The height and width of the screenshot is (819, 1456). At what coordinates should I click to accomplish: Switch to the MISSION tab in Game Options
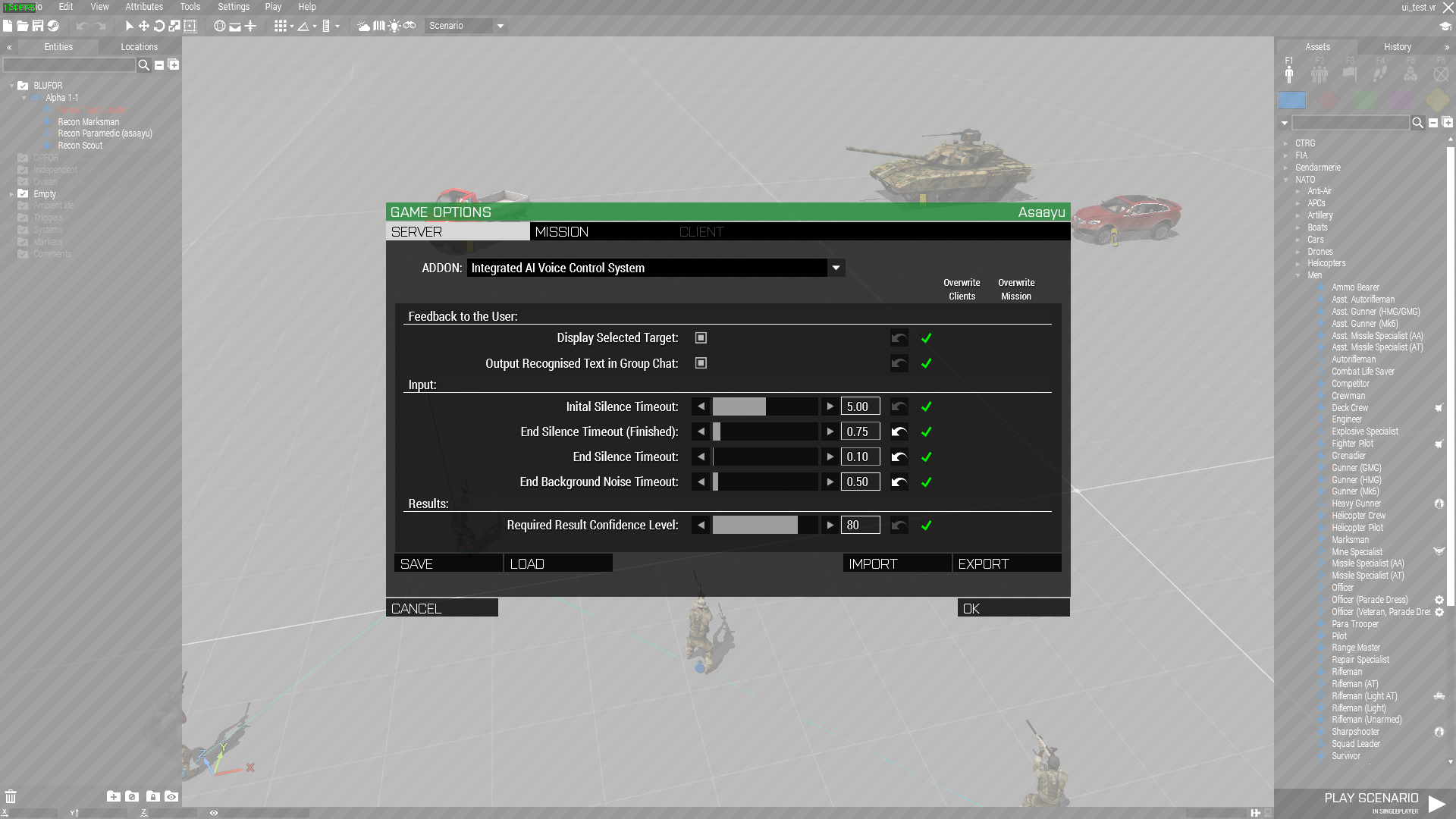[601, 231]
